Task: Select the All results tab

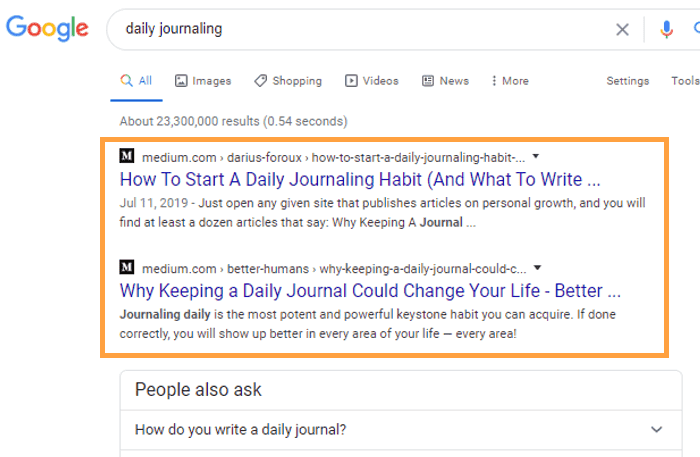Action: (x=136, y=81)
